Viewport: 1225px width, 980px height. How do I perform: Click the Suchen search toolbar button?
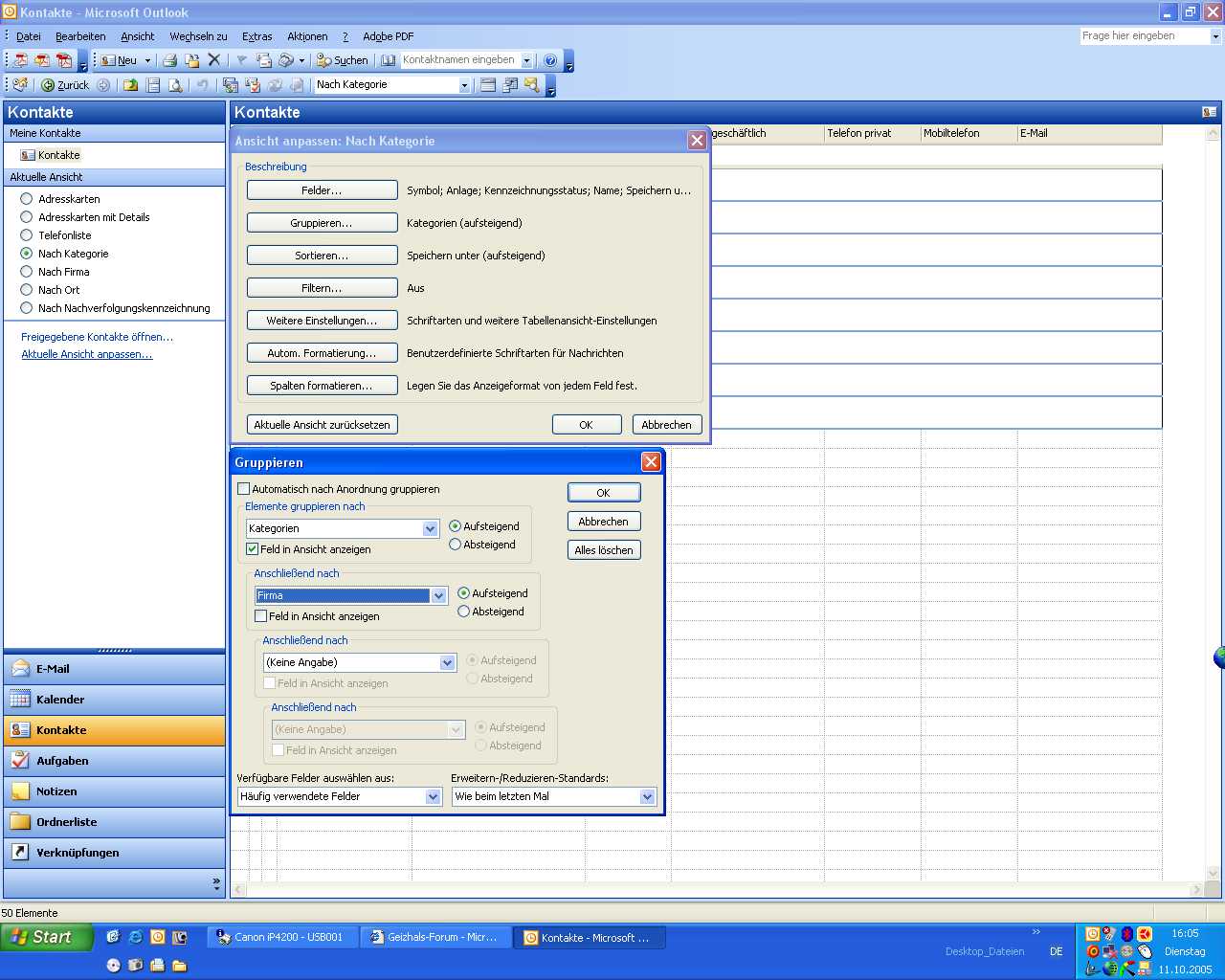(343, 60)
